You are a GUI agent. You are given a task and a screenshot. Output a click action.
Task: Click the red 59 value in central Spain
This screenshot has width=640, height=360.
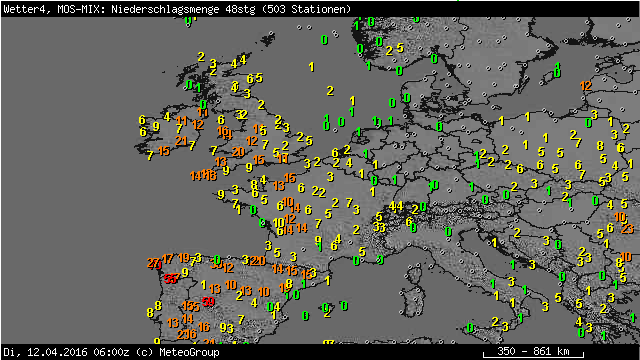208,302
